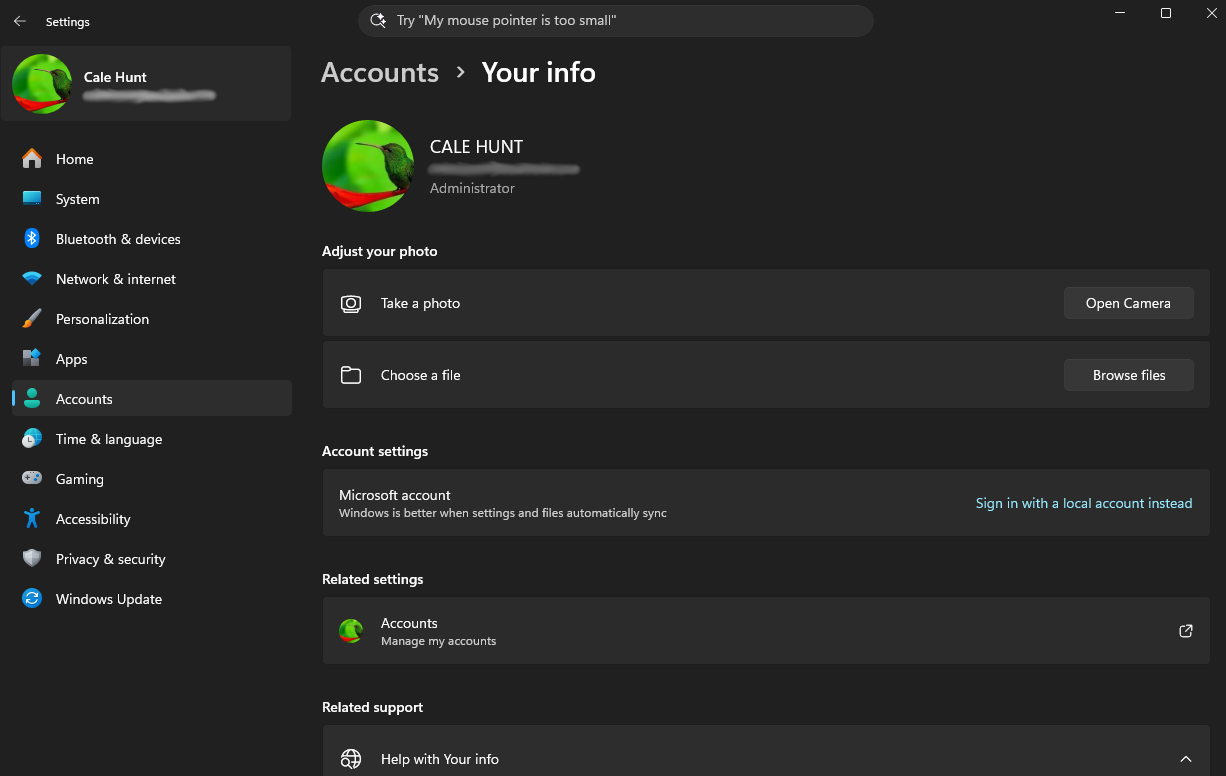
Task: Open System settings
Action: (x=152, y=199)
